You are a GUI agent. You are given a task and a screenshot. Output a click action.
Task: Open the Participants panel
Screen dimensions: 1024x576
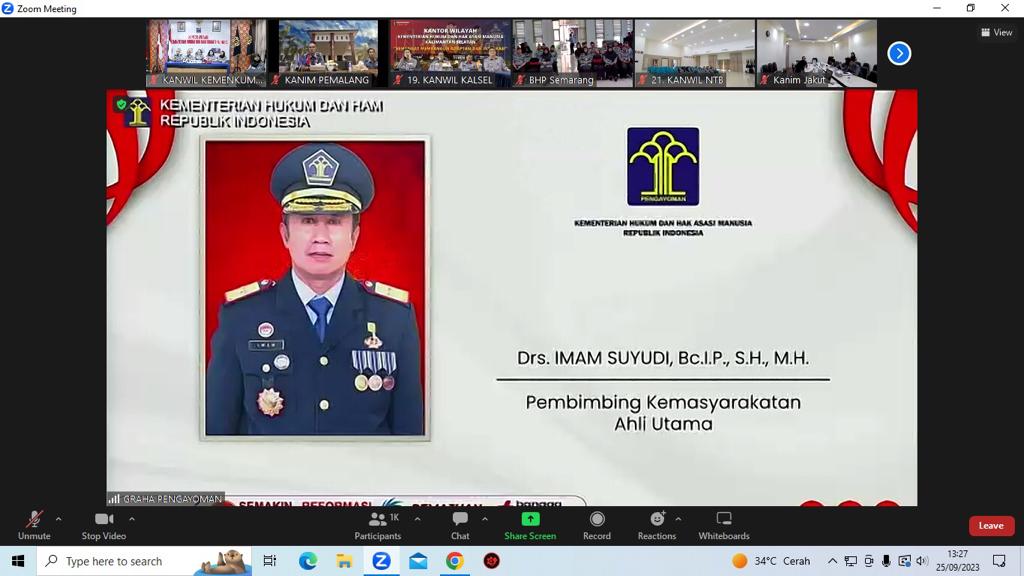click(377, 524)
